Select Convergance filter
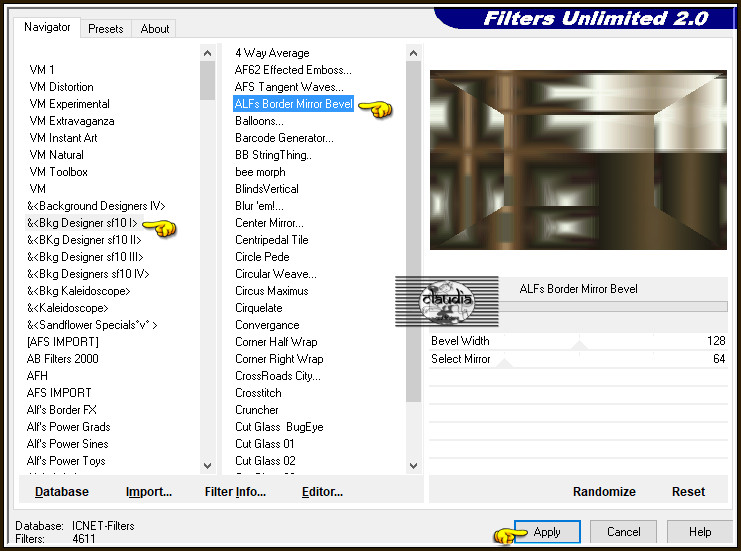The image size is (741, 551). pyautogui.click(x=267, y=325)
